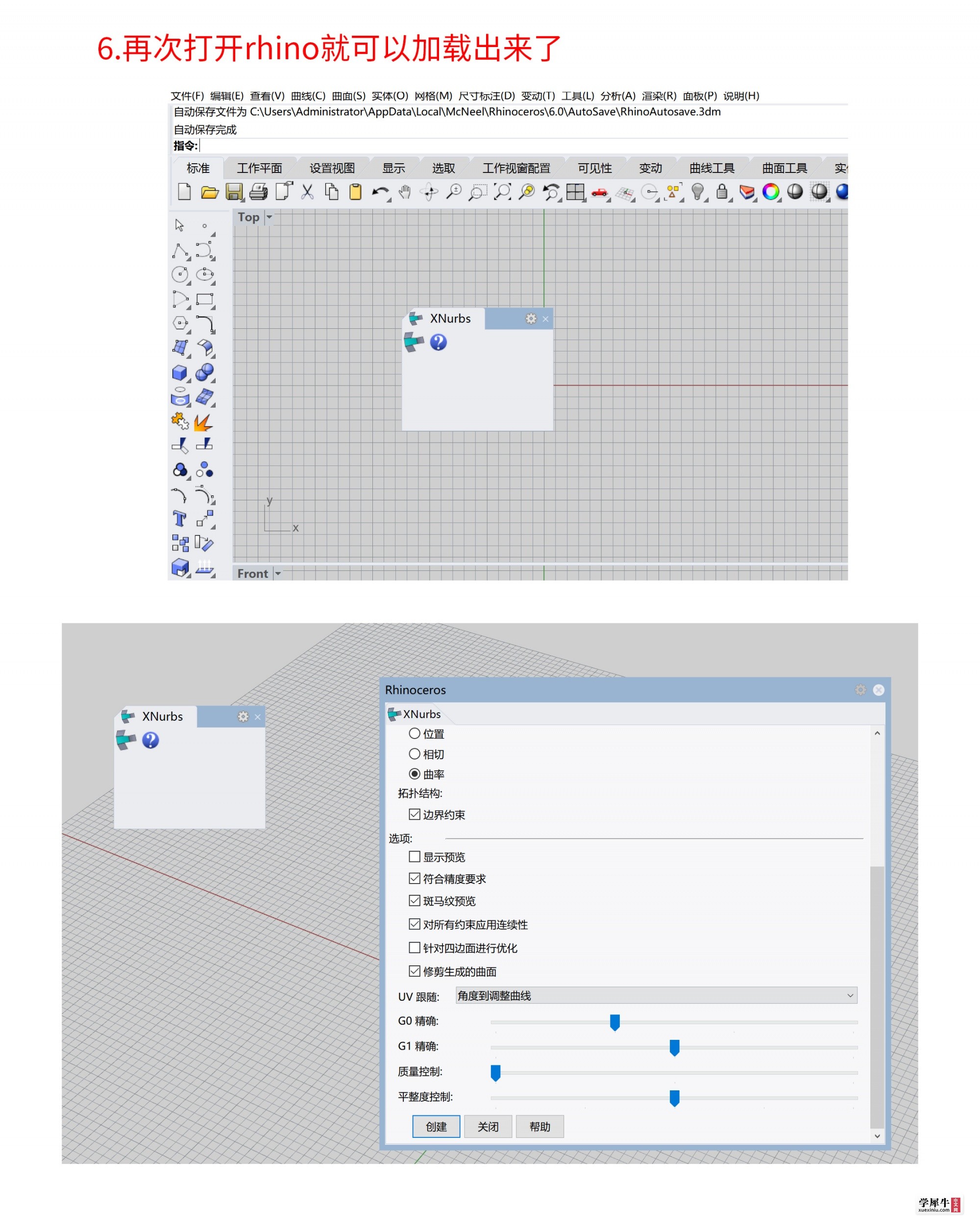
Task: Click the Rhinoceros dialog vertical scrollbar
Action: (x=877, y=996)
